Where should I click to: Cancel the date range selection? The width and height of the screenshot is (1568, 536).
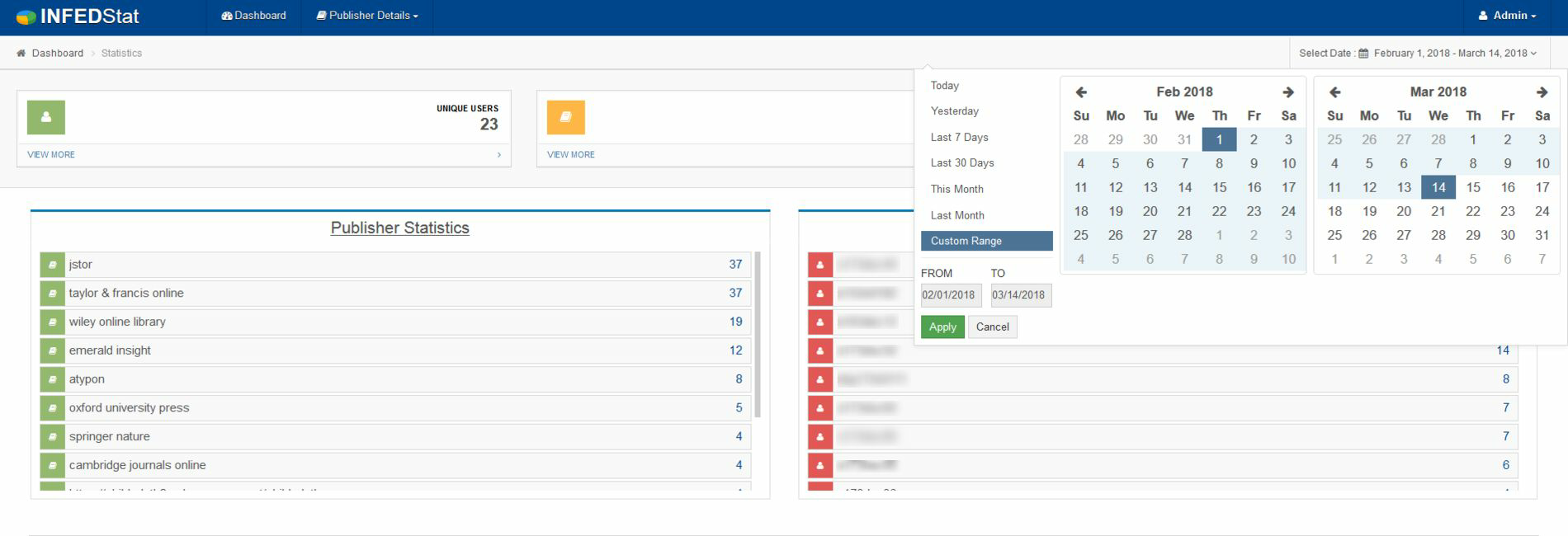992,327
